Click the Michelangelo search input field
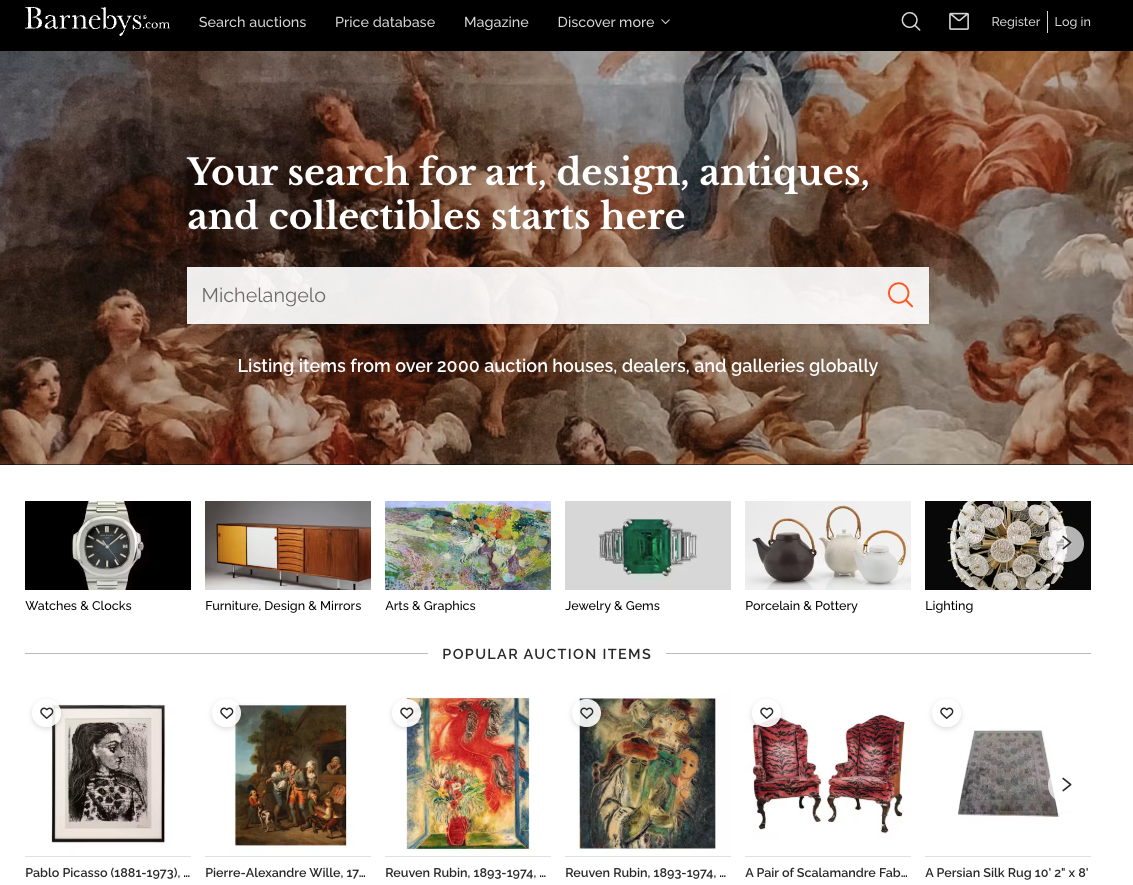The image size is (1133, 885). (535, 295)
